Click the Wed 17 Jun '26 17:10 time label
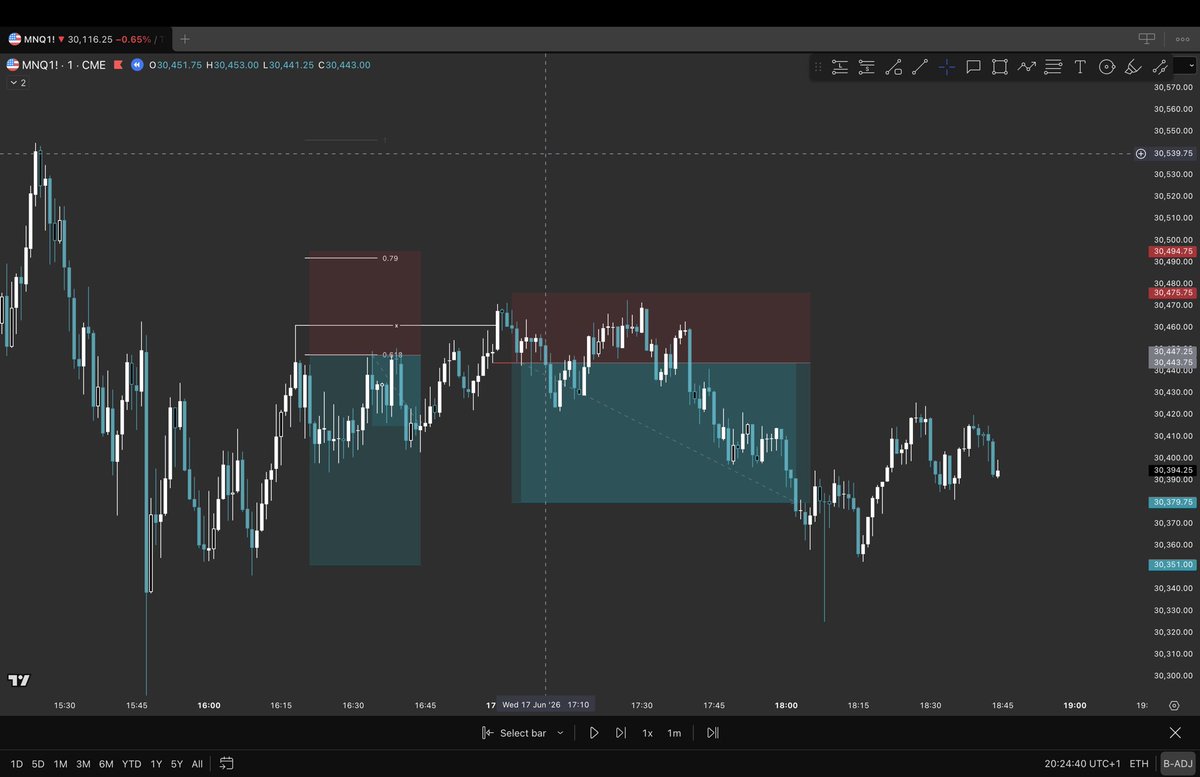The height and width of the screenshot is (777, 1200). click(545, 705)
